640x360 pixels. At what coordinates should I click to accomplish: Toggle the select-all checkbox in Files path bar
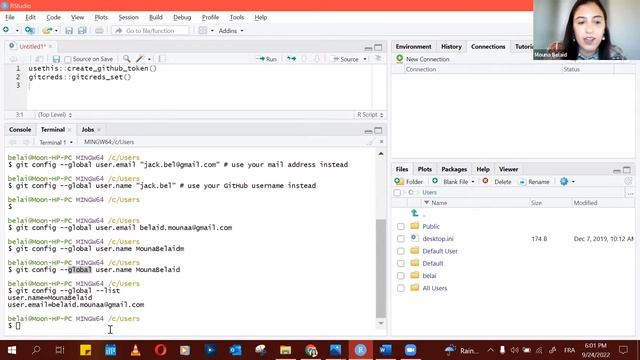(x=397, y=192)
